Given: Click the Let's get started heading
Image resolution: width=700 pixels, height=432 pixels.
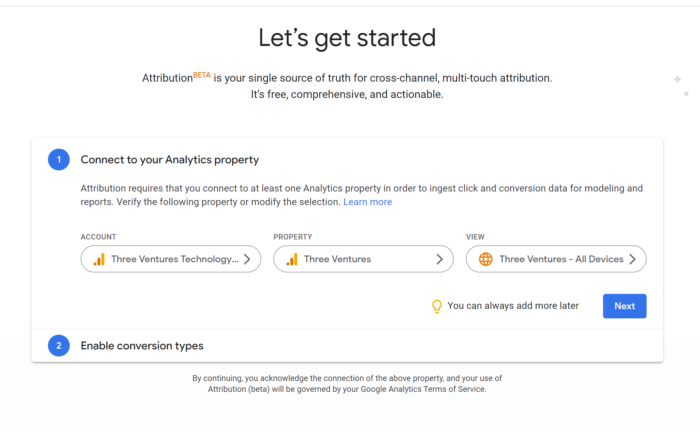Looking at the screenshot, I should click(x=347, y=38).
